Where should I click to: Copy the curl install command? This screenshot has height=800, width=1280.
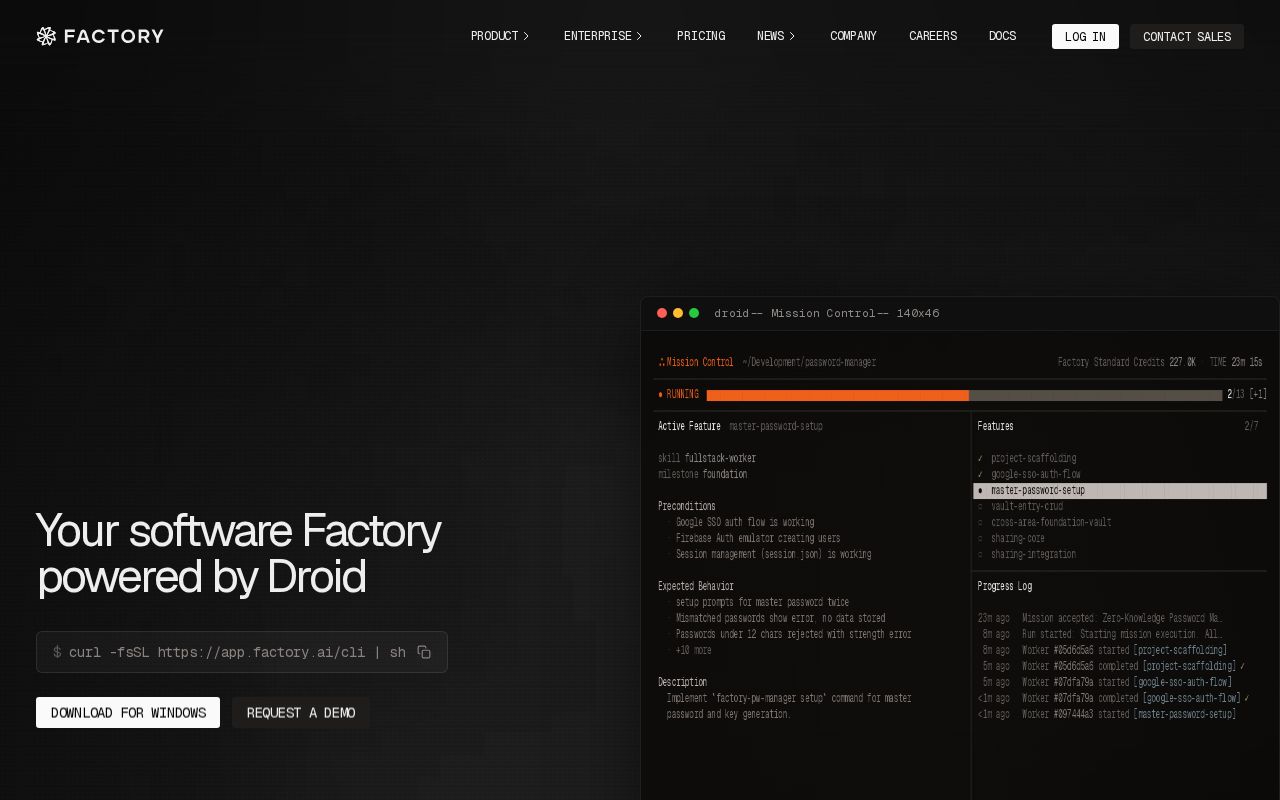[x=424, y=652]
